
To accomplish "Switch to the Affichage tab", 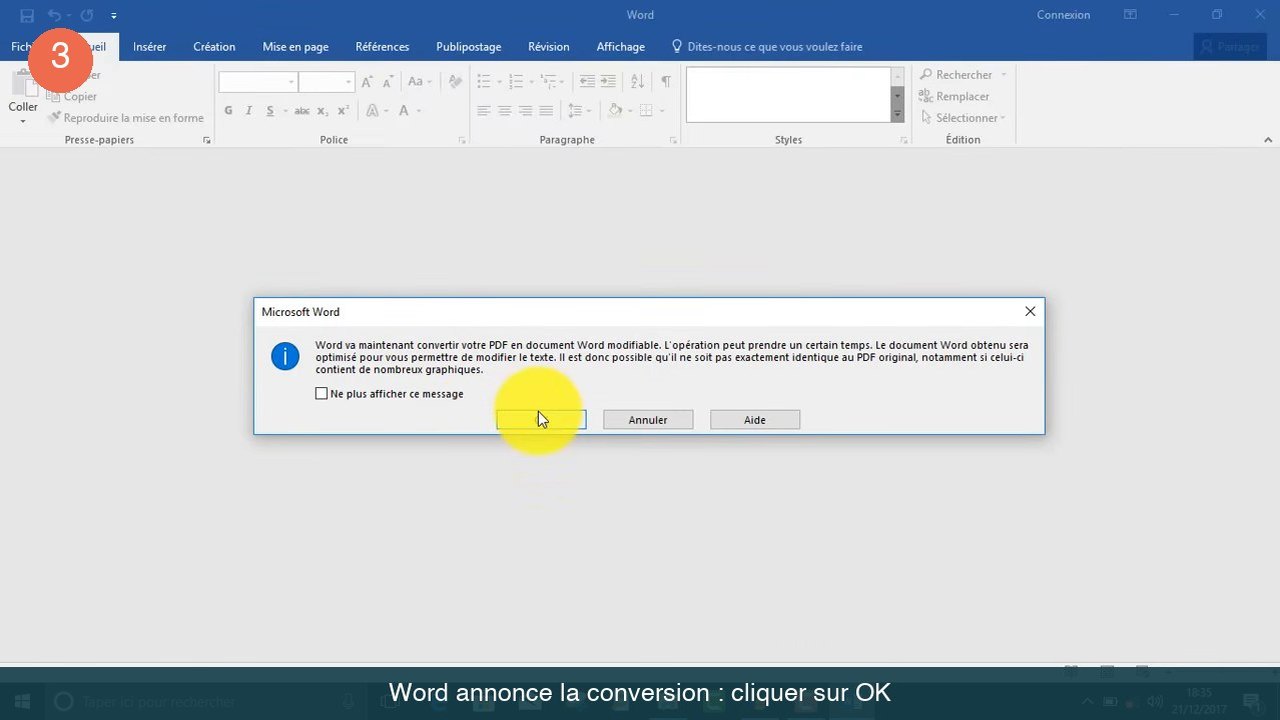I will [621, 47].
